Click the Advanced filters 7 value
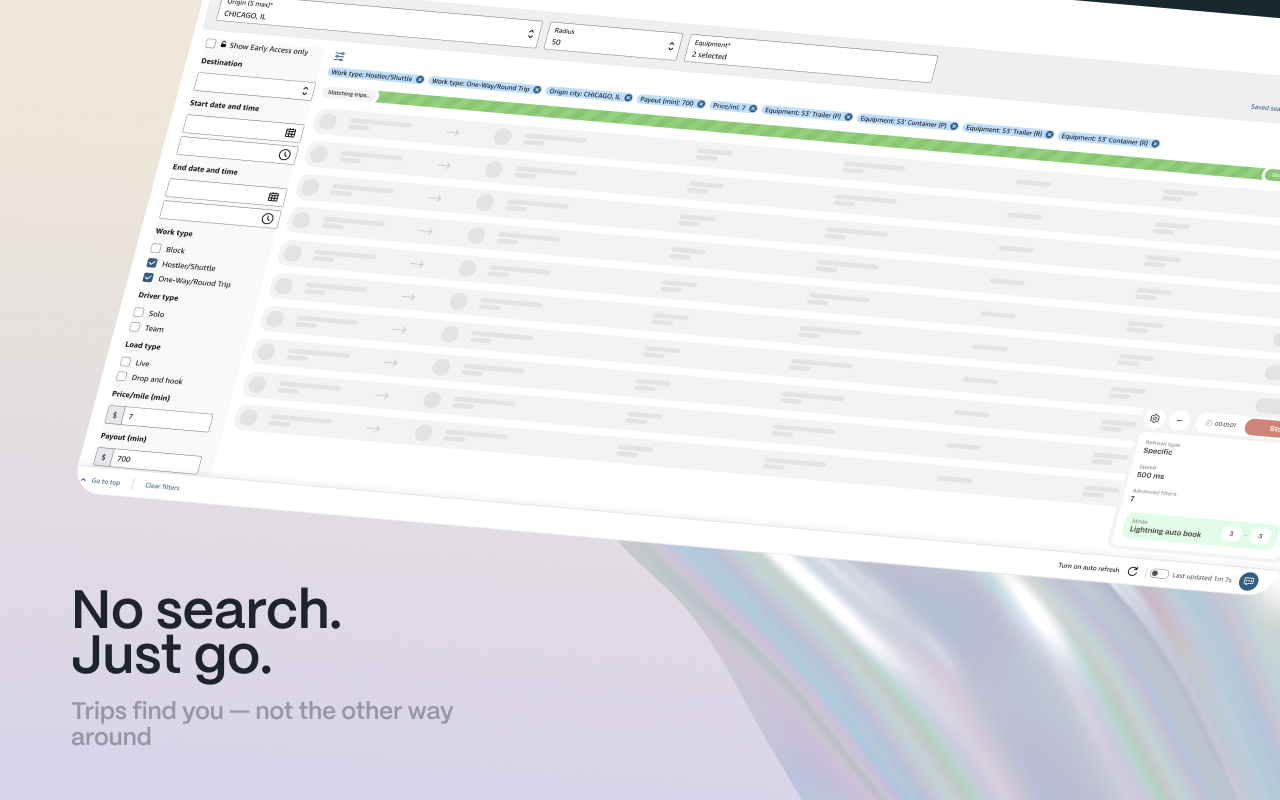This screenshot has width=1280, height=800. coord(1133,498)
